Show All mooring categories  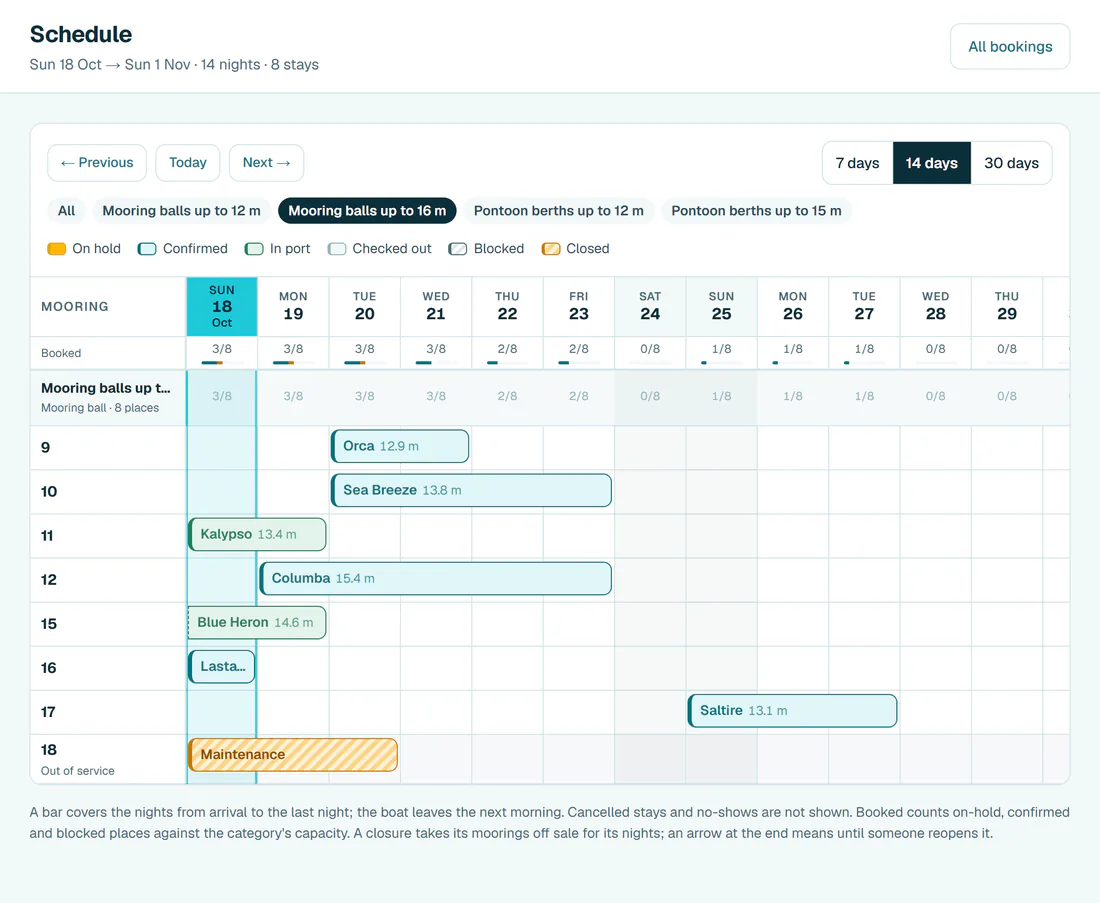pos(67,210)
